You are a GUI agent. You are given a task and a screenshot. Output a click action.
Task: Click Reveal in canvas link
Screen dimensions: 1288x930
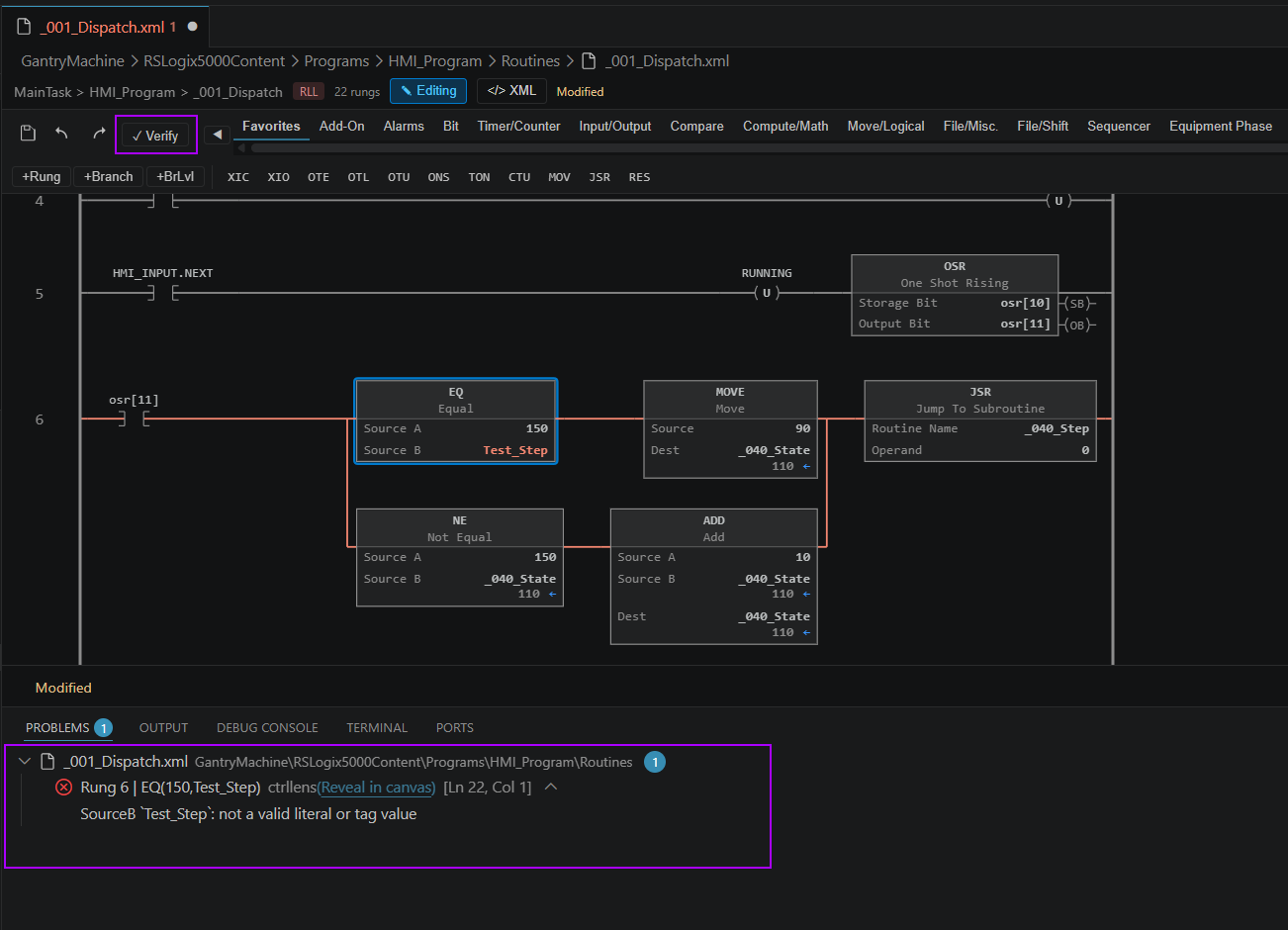click(378, 788)
